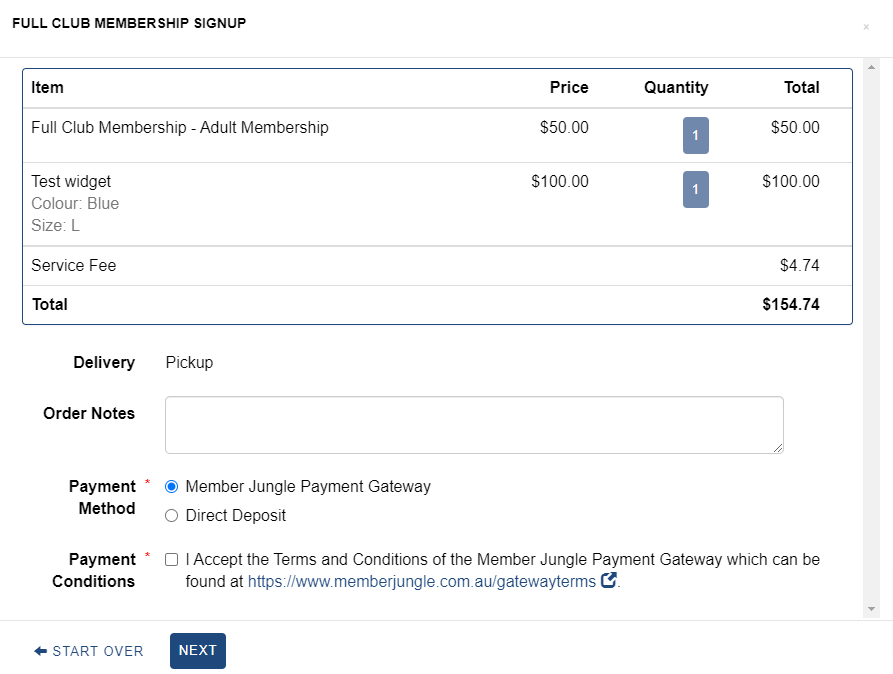Click the Next button
Screen dimensions: 893x674
coord(198,651)
